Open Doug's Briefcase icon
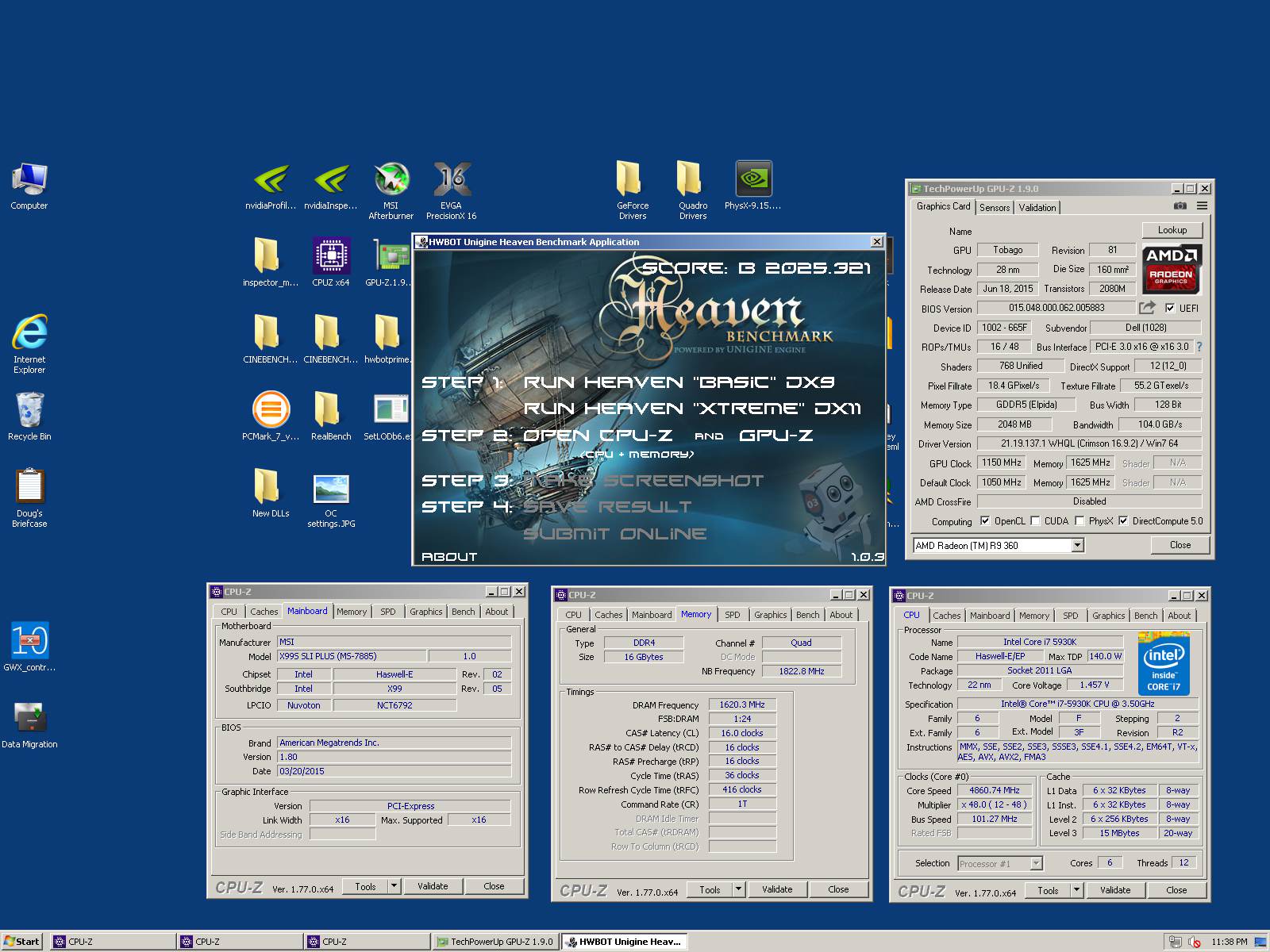The image size is (1270, 952). coord(29,497)
